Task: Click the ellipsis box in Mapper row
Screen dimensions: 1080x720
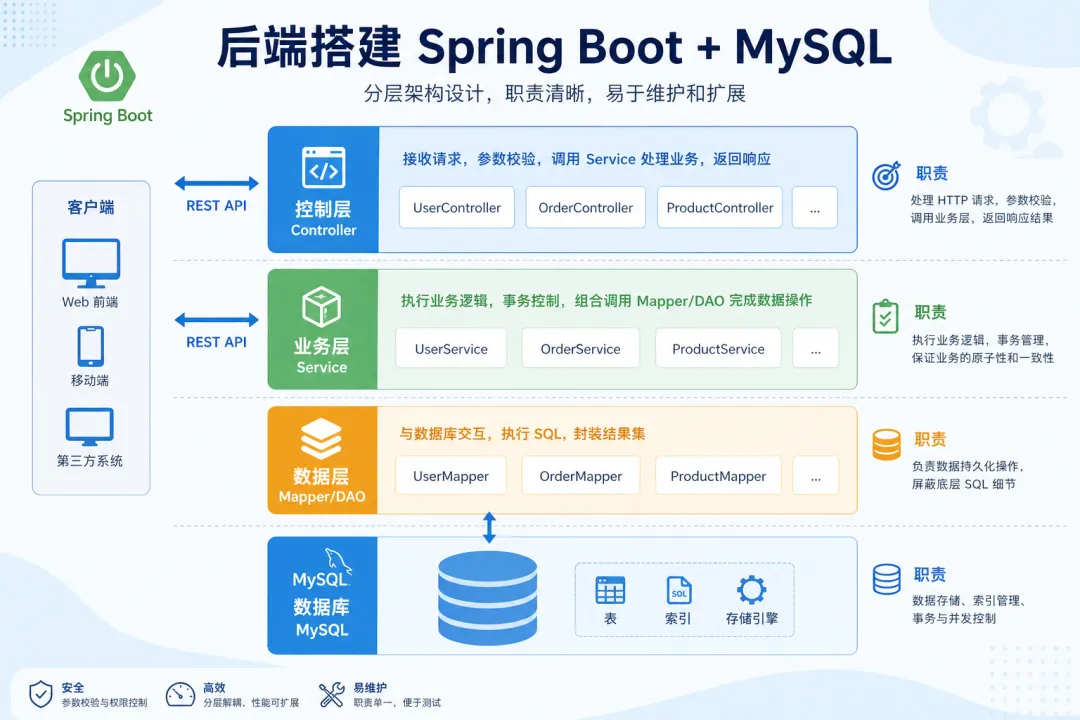Action: point(816,475)
